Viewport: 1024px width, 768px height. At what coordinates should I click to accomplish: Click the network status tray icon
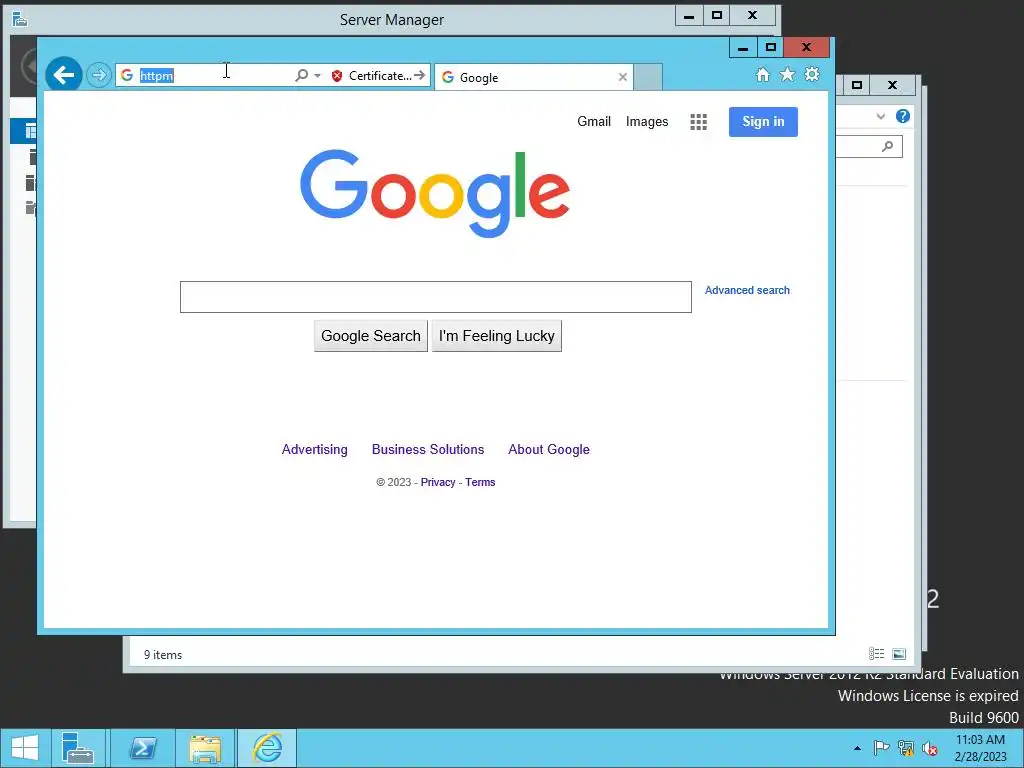[905, 748]
